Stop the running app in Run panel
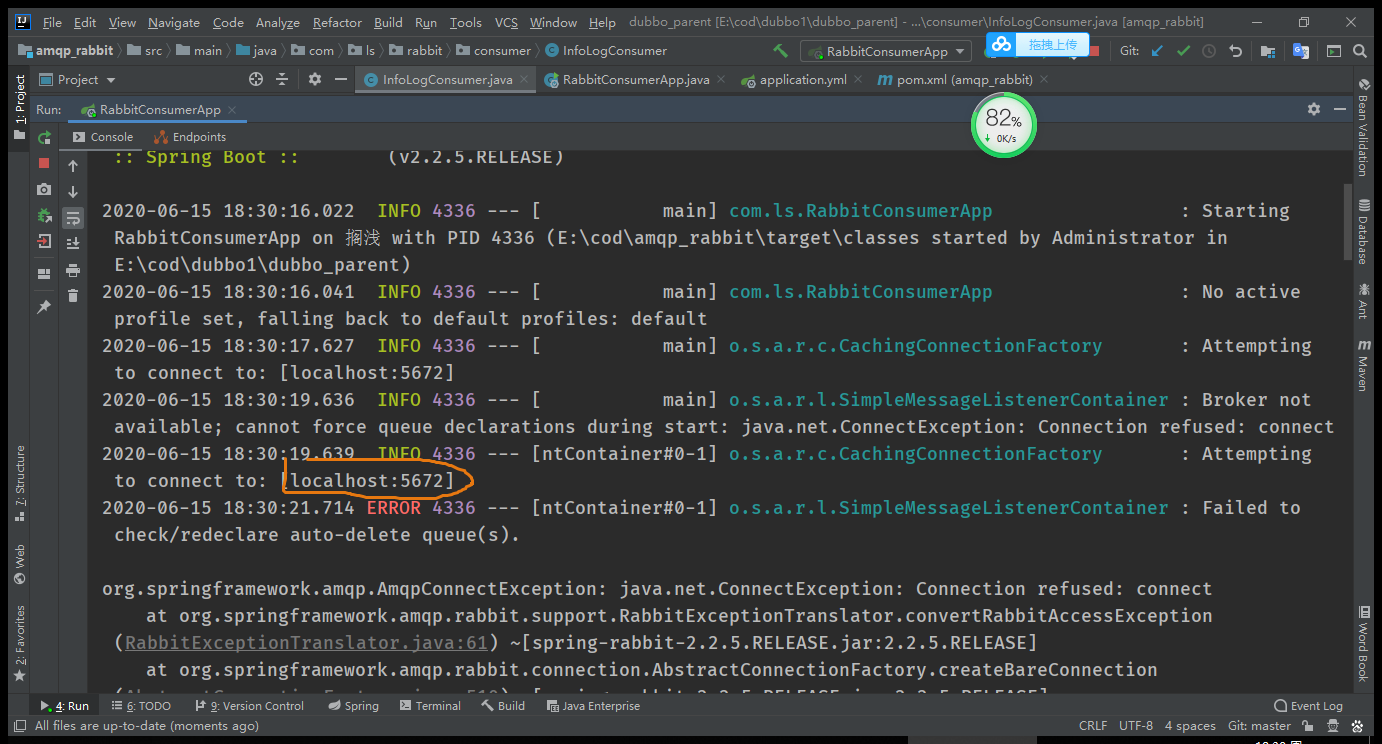Screen dimensions: 1382x744 pos(44,163)
